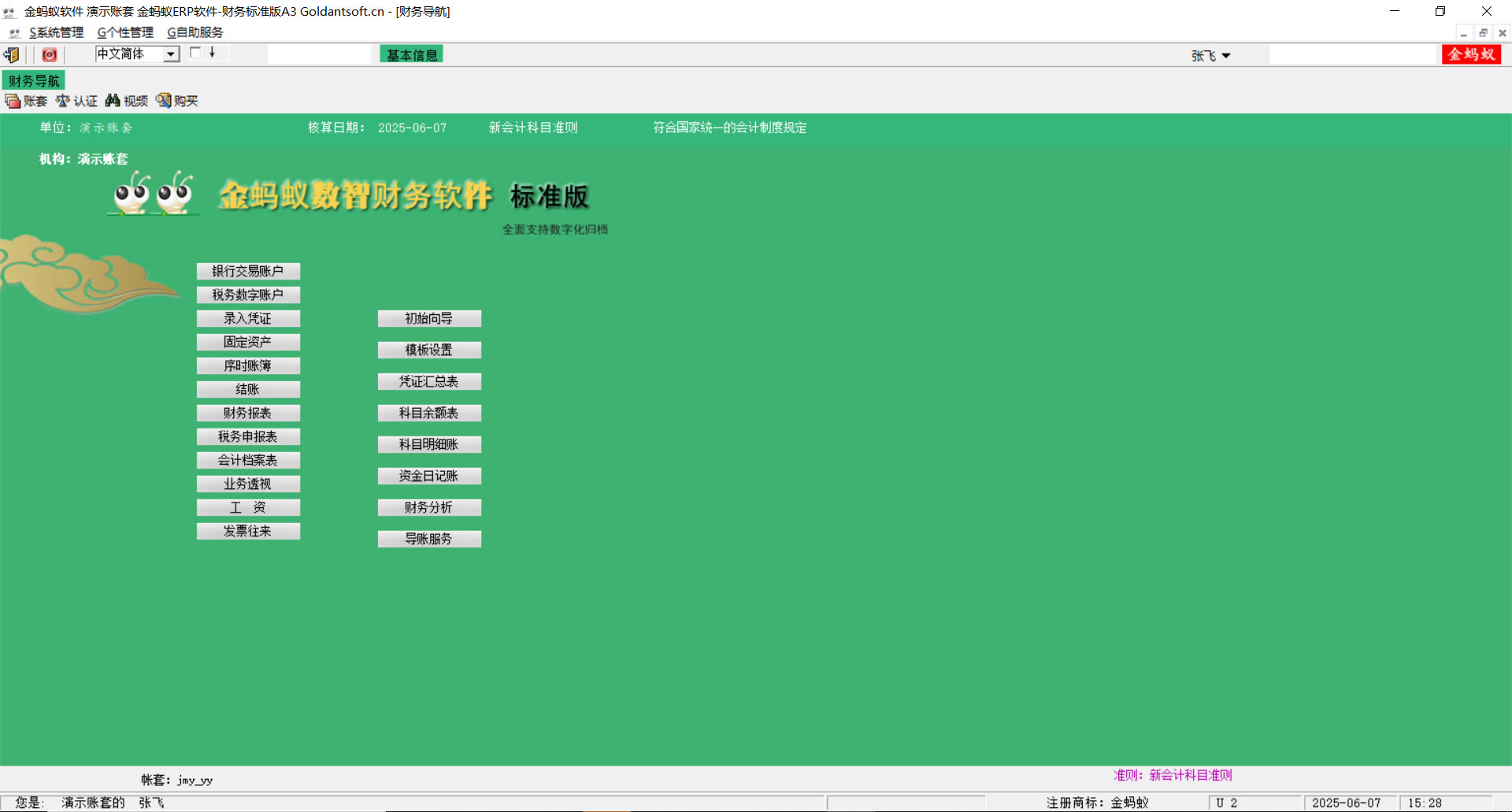Click the ant mascot logo image

click(x=154, y=193)
